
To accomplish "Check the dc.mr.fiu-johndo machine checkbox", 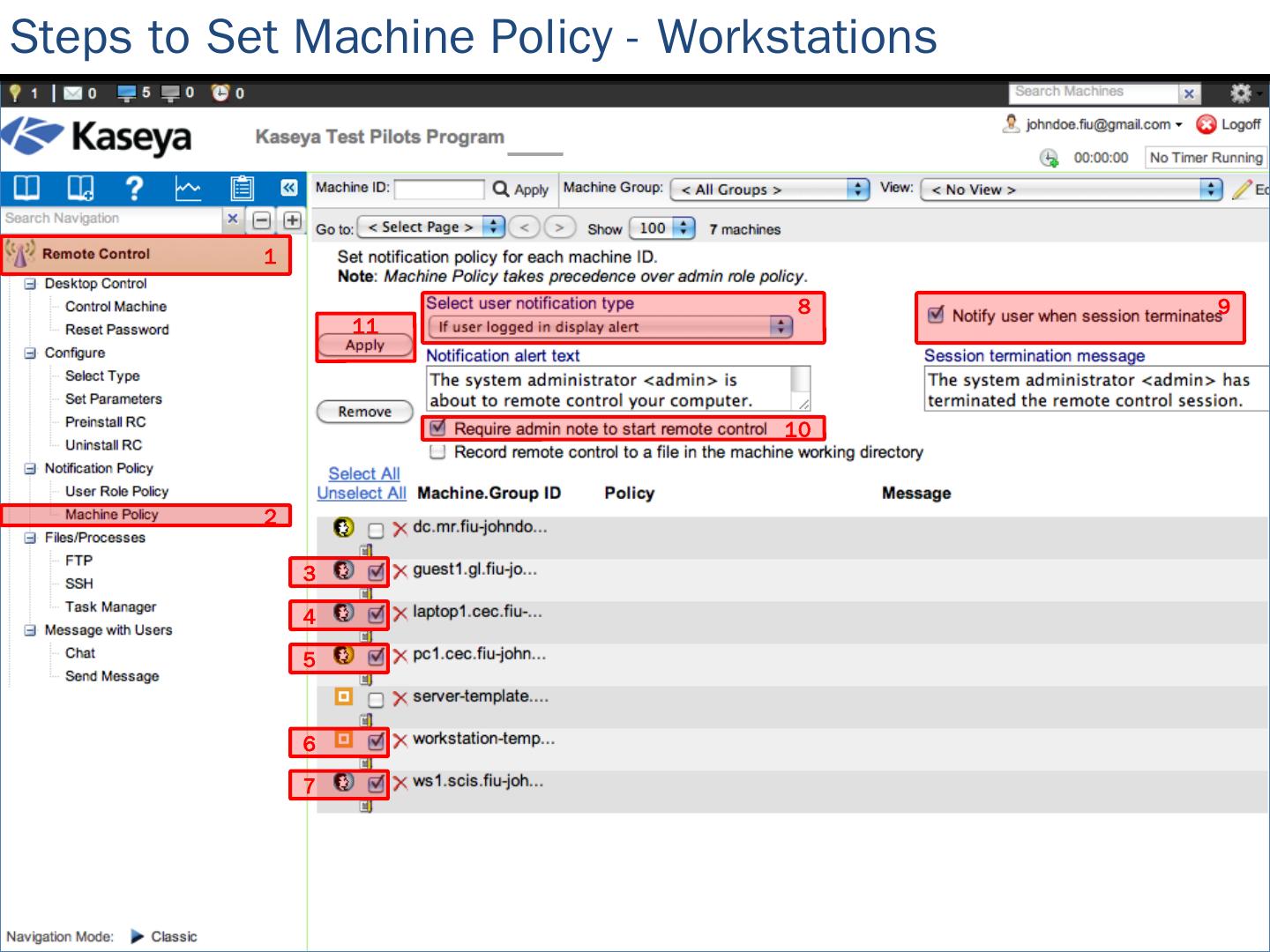I will (x=376, y=530).
